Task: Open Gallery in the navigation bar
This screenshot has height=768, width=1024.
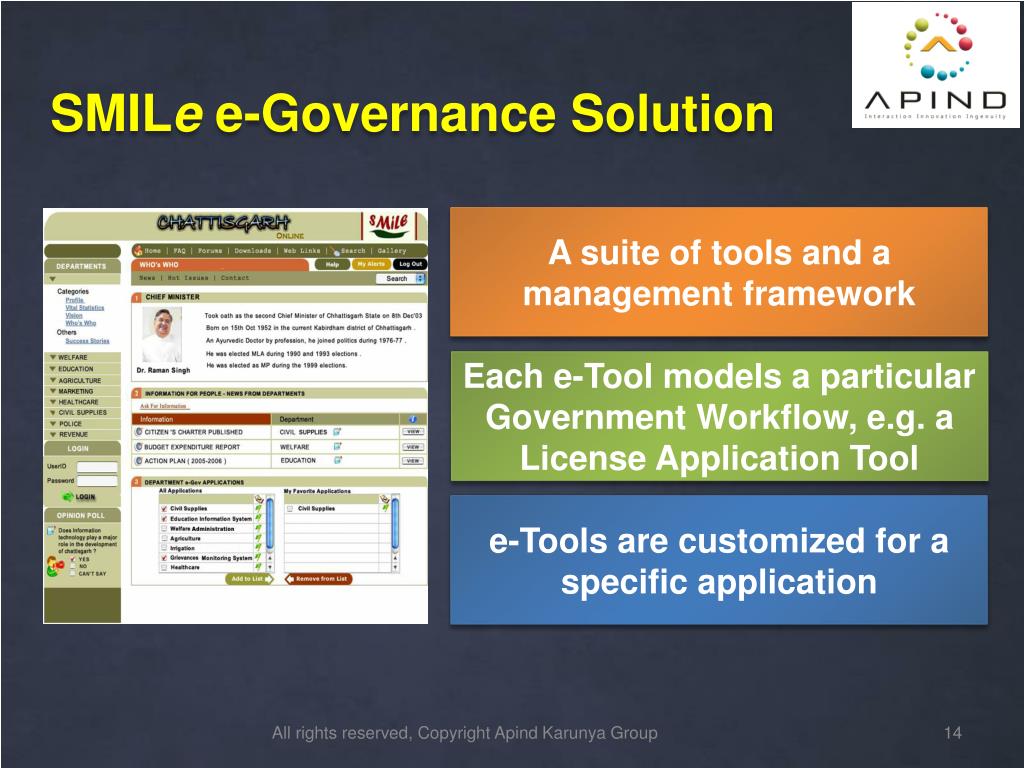Action: tap(392, 251)
